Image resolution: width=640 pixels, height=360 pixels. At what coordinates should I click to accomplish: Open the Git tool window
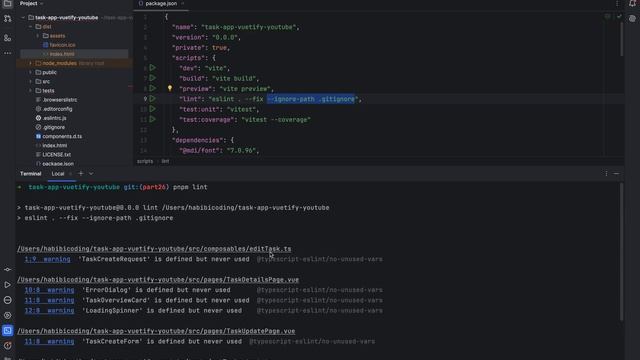pos(7,269)
